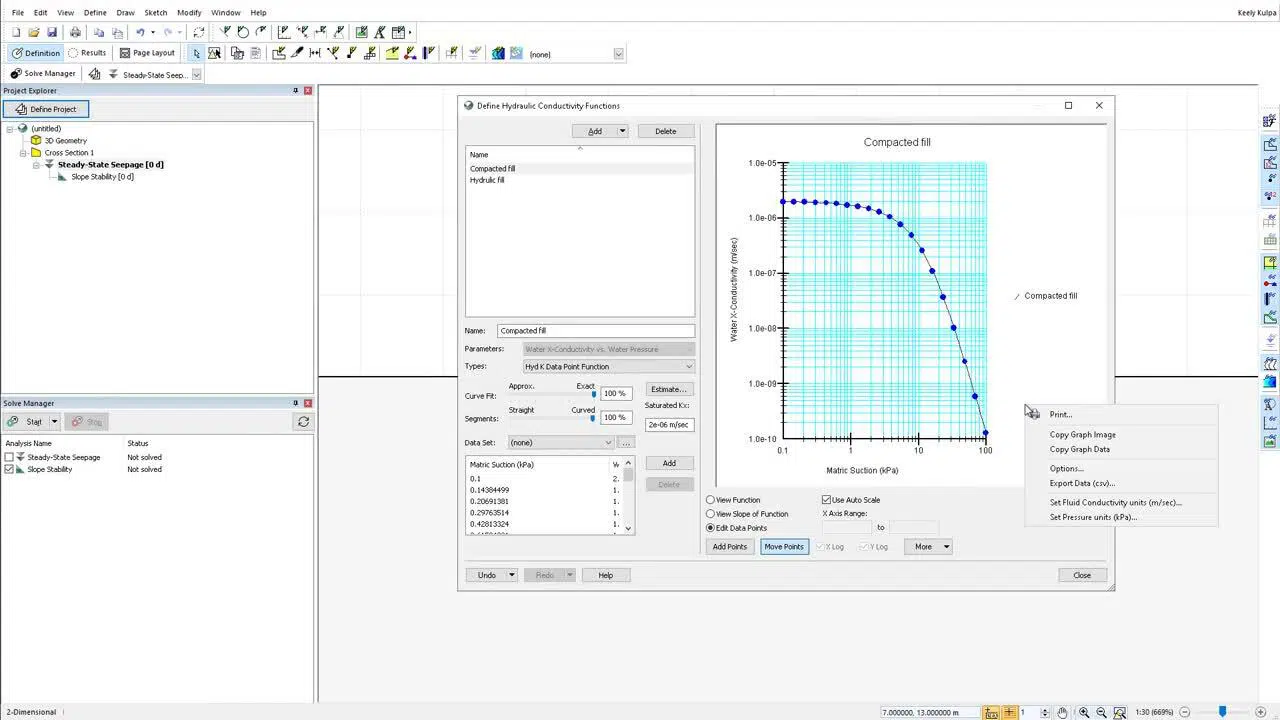1280x720 pixels.
Task: Click the Print icon in the top toolbar
Action: coord(74,32)
